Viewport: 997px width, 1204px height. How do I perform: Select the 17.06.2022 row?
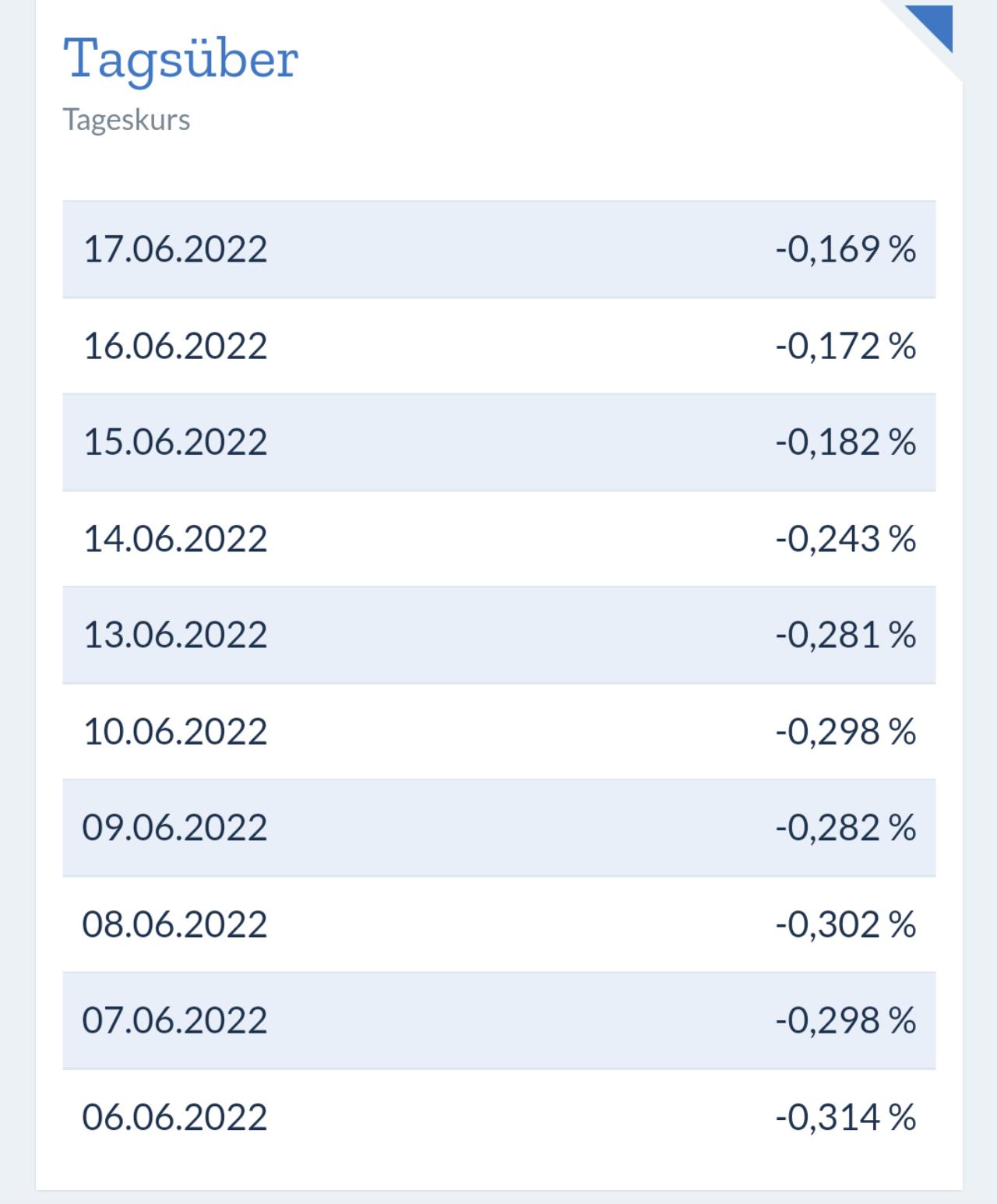(x=498, y=249)
